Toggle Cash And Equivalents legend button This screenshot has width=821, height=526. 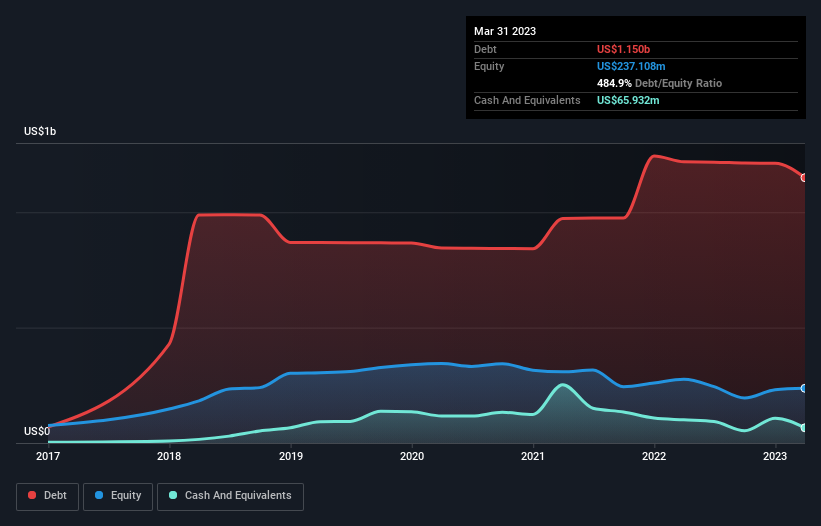tap(230, 496)
